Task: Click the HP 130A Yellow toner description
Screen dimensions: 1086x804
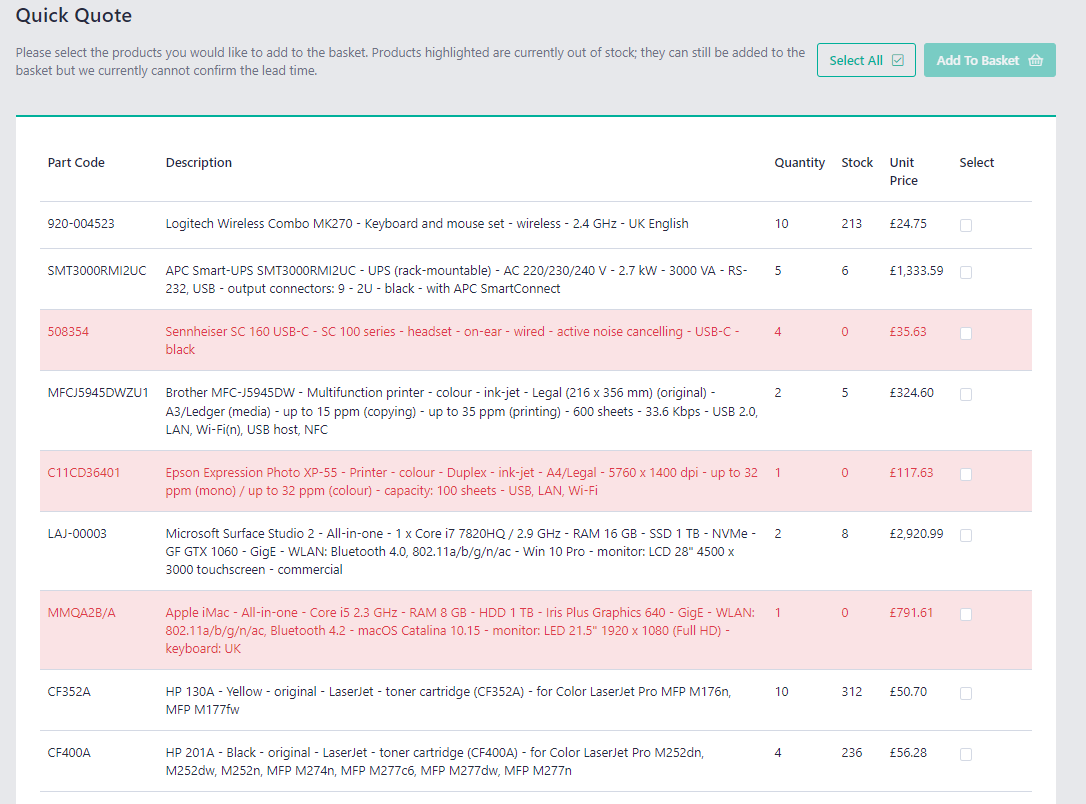Action: point(448,701)
